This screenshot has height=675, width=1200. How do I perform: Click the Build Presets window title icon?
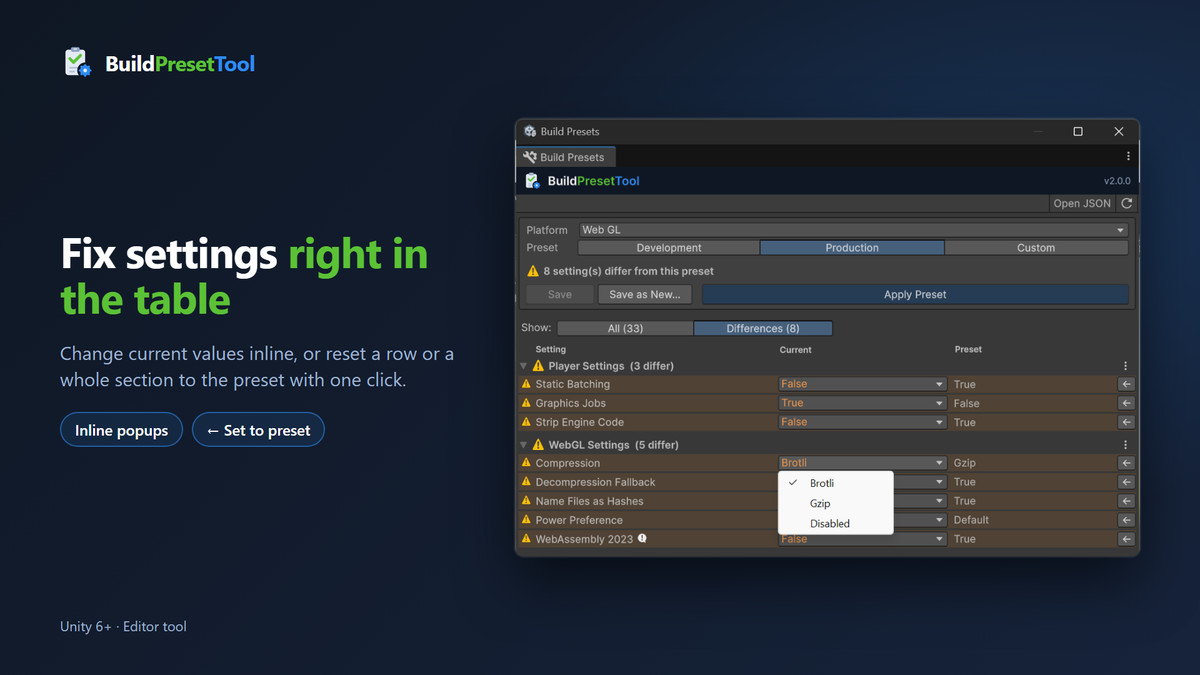[530, 131]
